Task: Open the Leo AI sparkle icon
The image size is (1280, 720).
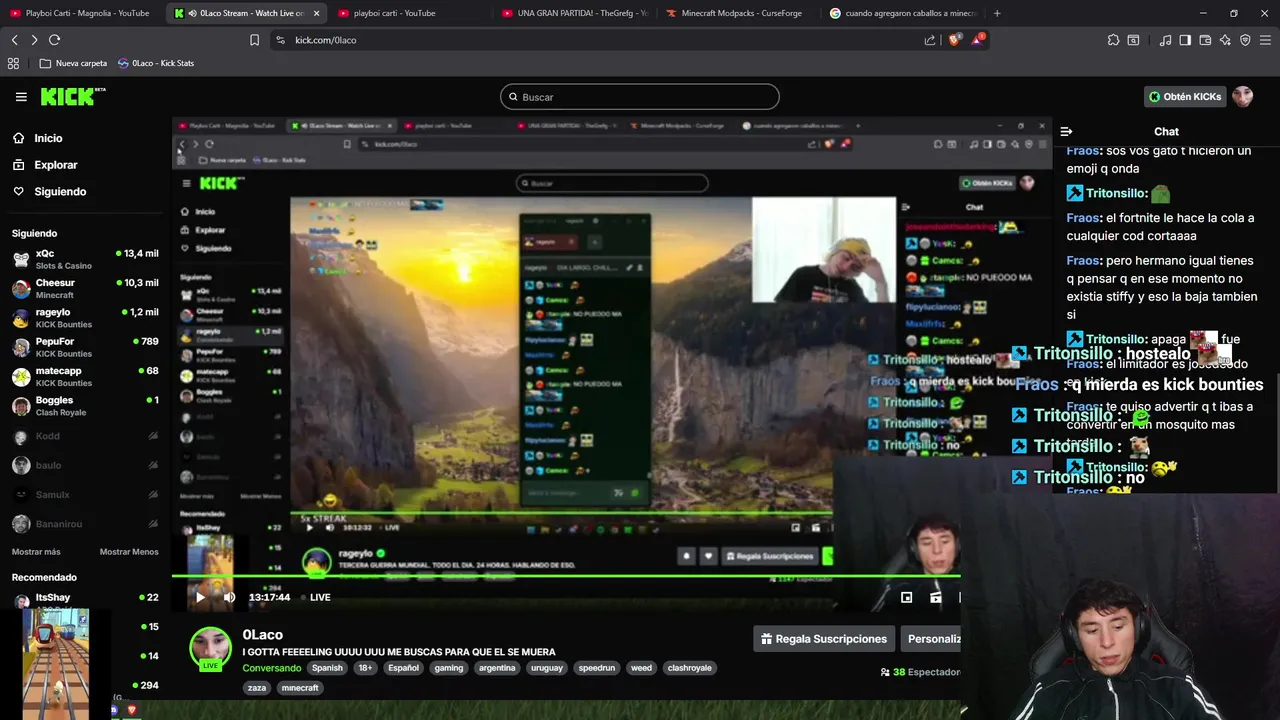Action: 1225,40
